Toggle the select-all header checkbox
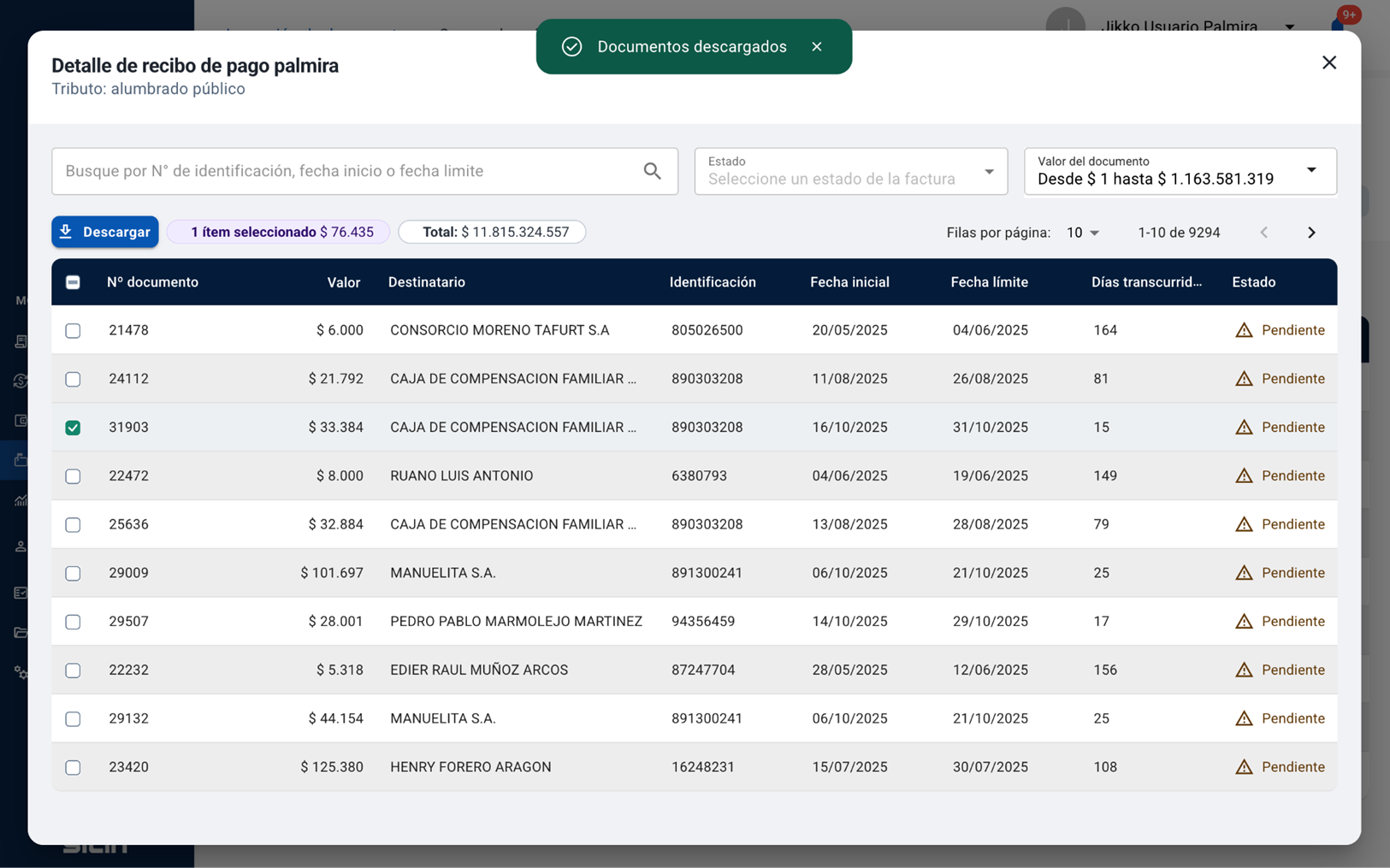The height and width of the screenshot is (868, 1390). coord(73,282)
